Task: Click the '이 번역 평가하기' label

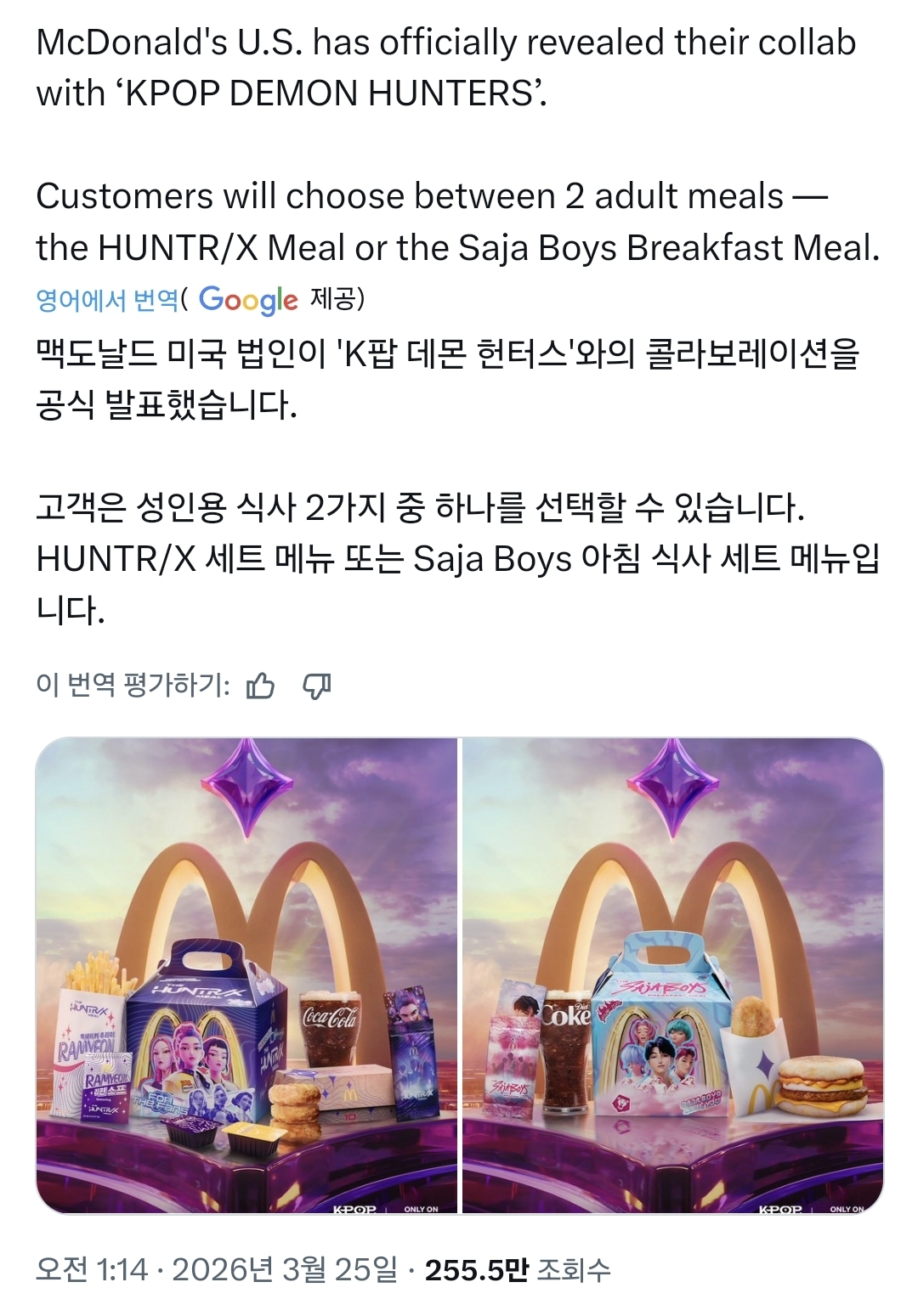Action: (x=133, y=685)
